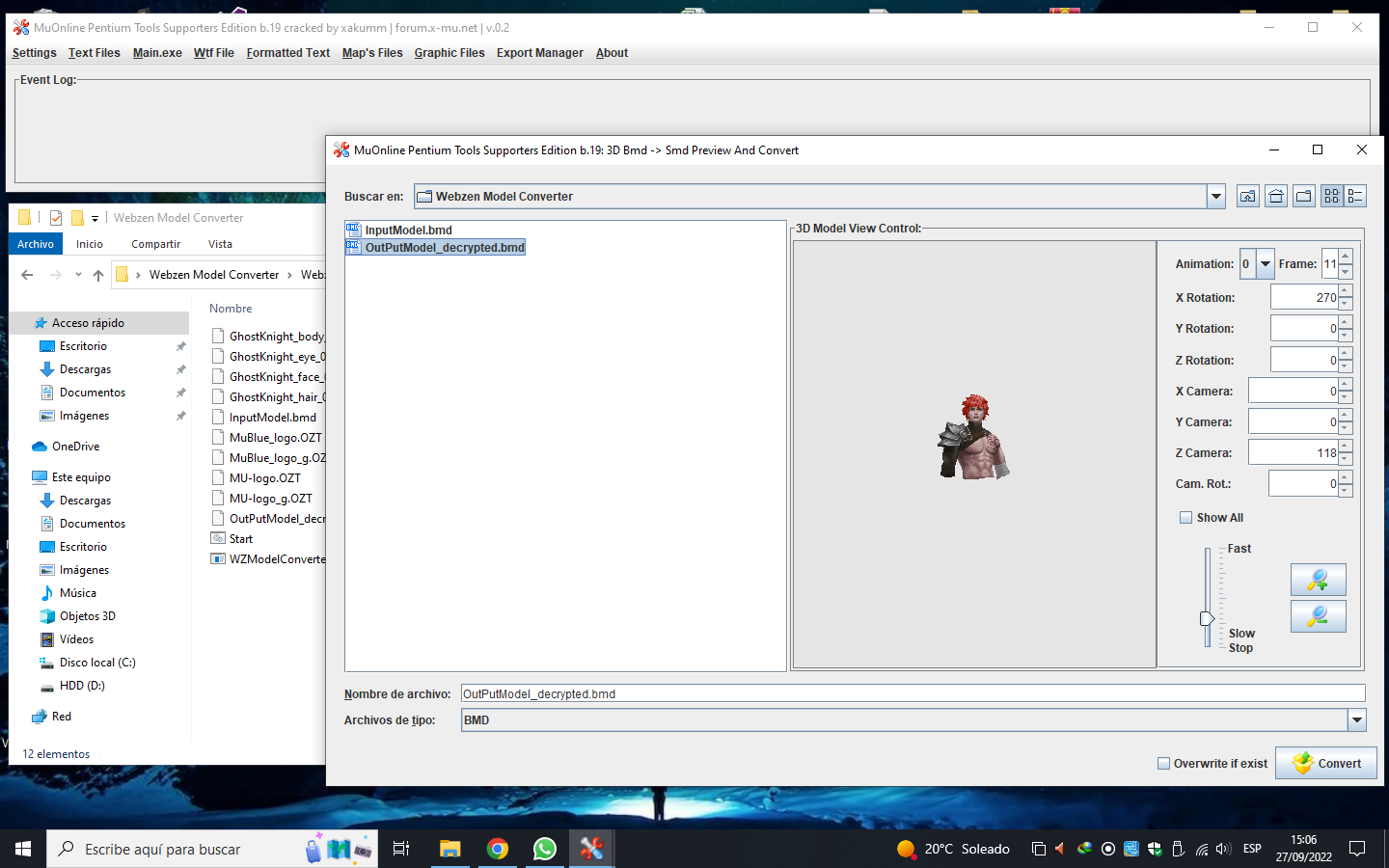Open the notification center icon

point(1357,849)
